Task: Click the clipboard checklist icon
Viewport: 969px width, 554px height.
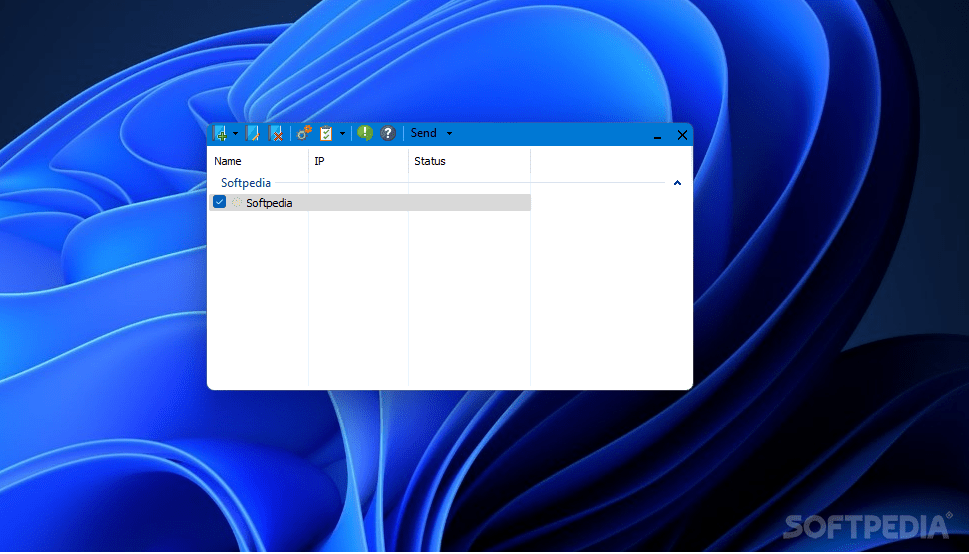Action: click(326, 134)
